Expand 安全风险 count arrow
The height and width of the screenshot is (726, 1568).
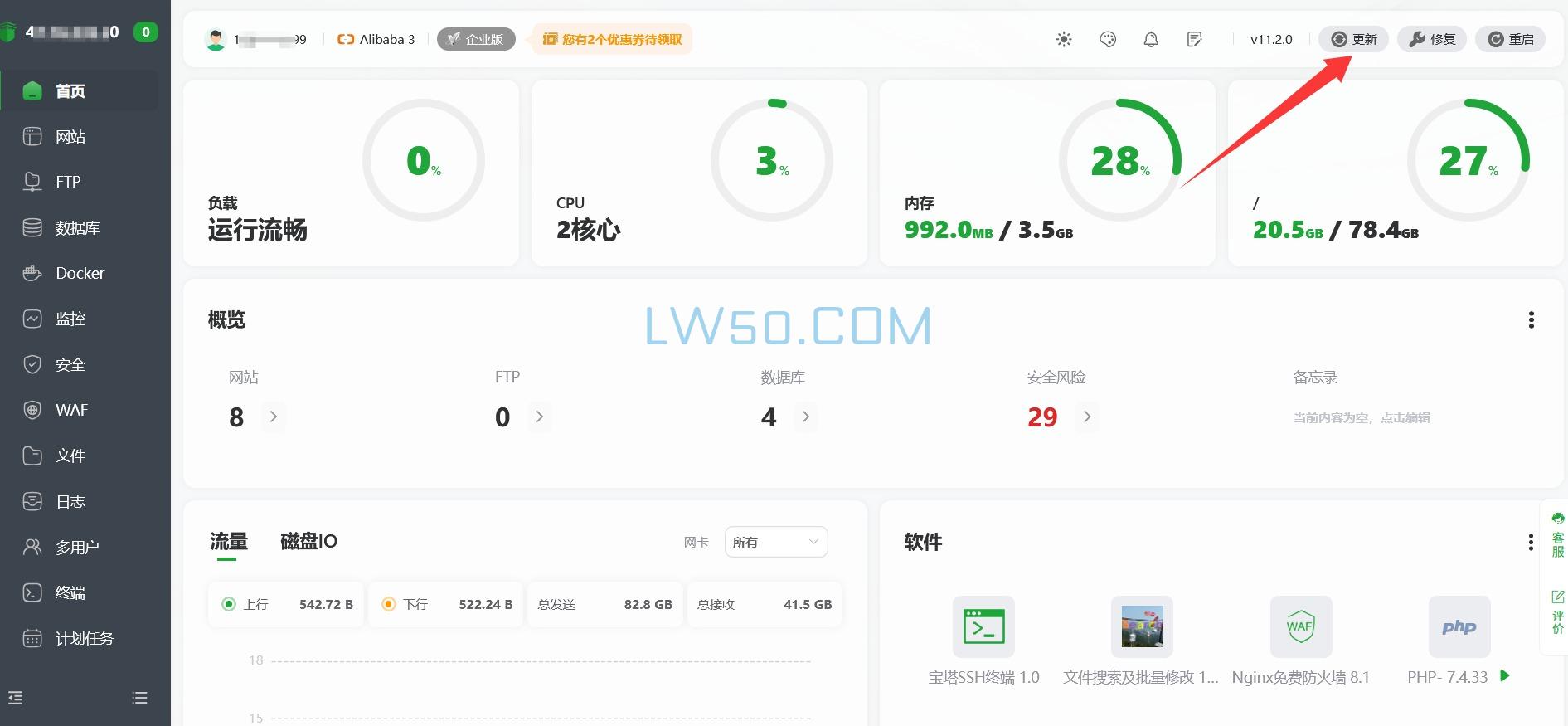pyautogui.click(x=1087, y=417)
